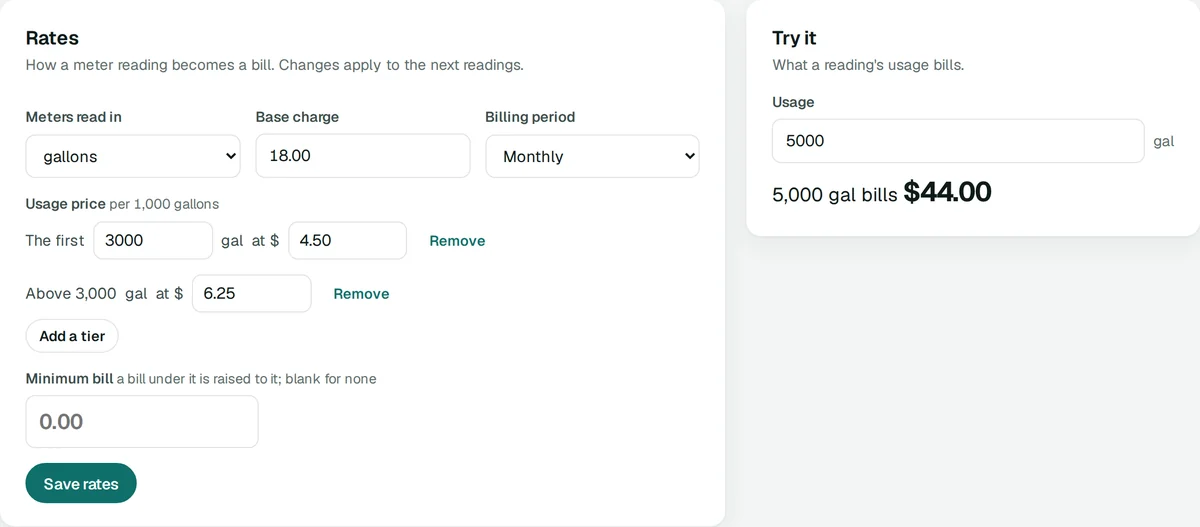Edit the Base charge field

363,156
